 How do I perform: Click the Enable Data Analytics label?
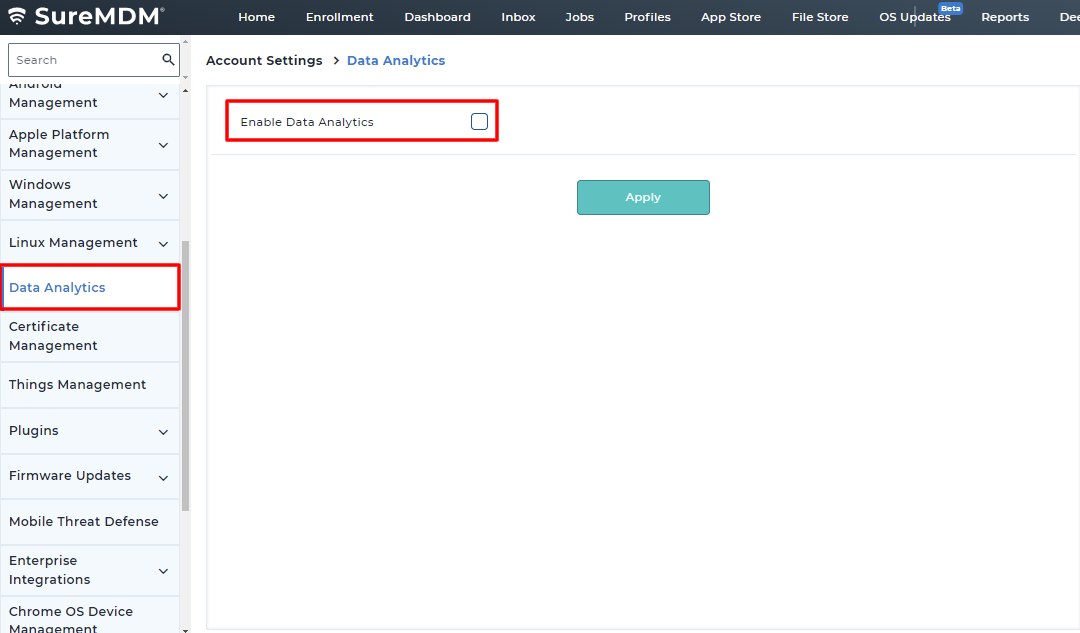307,122
